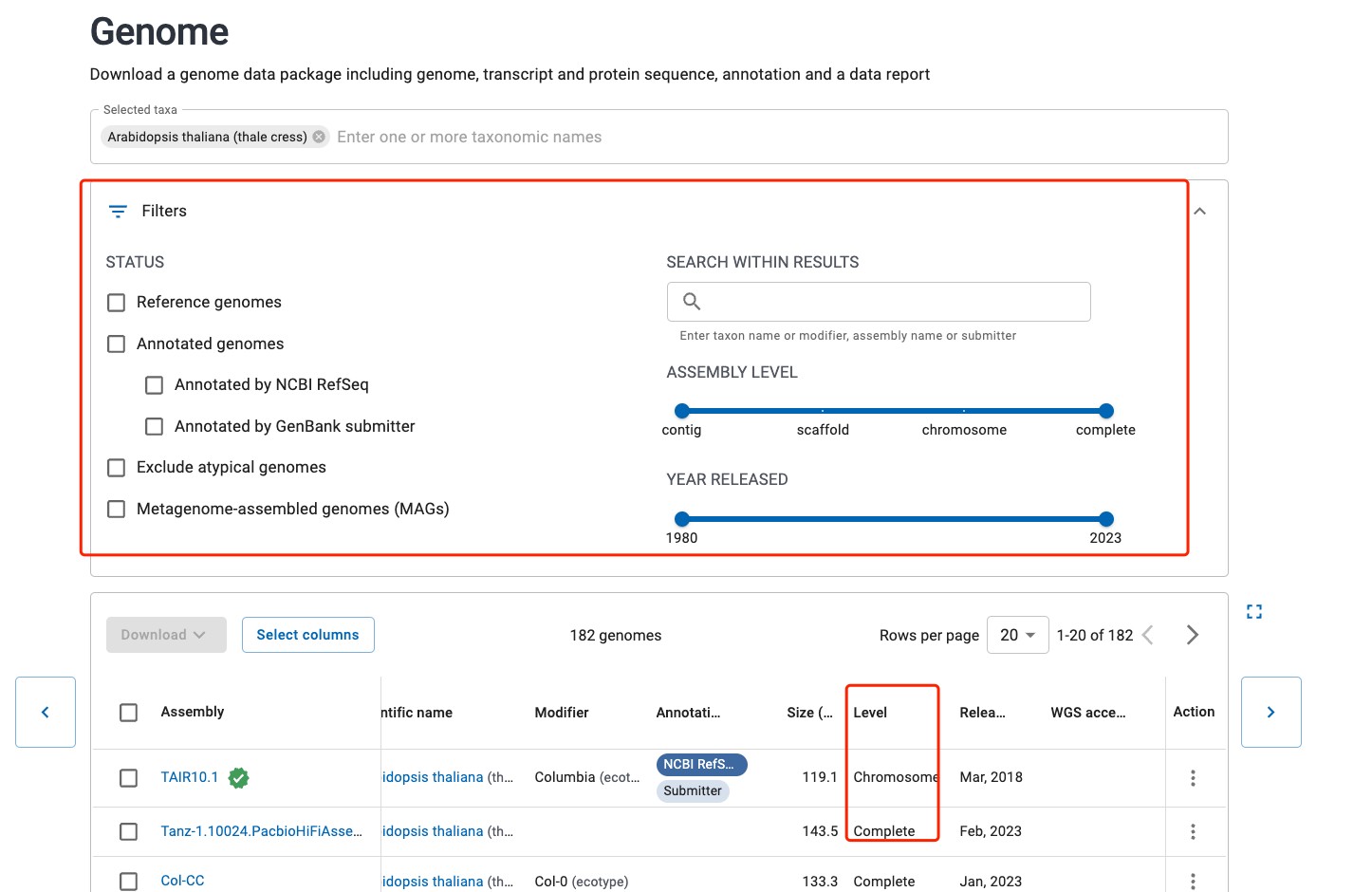Open the TAIR10.1 assembly link
Viewport: 1372px width, 892px height.
(x=190, y=777)
